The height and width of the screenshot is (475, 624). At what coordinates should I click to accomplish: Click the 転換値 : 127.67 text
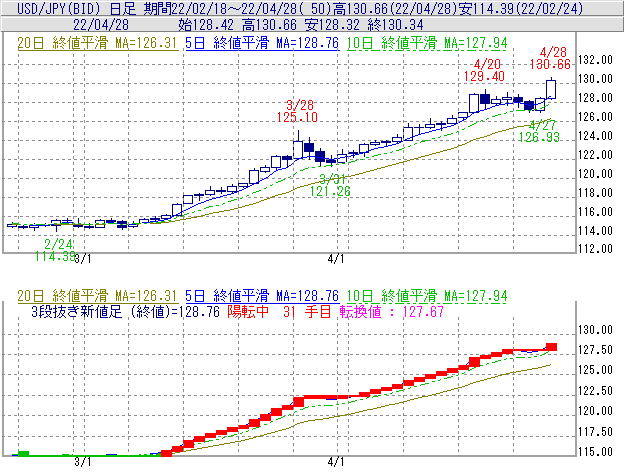point(392,311)
